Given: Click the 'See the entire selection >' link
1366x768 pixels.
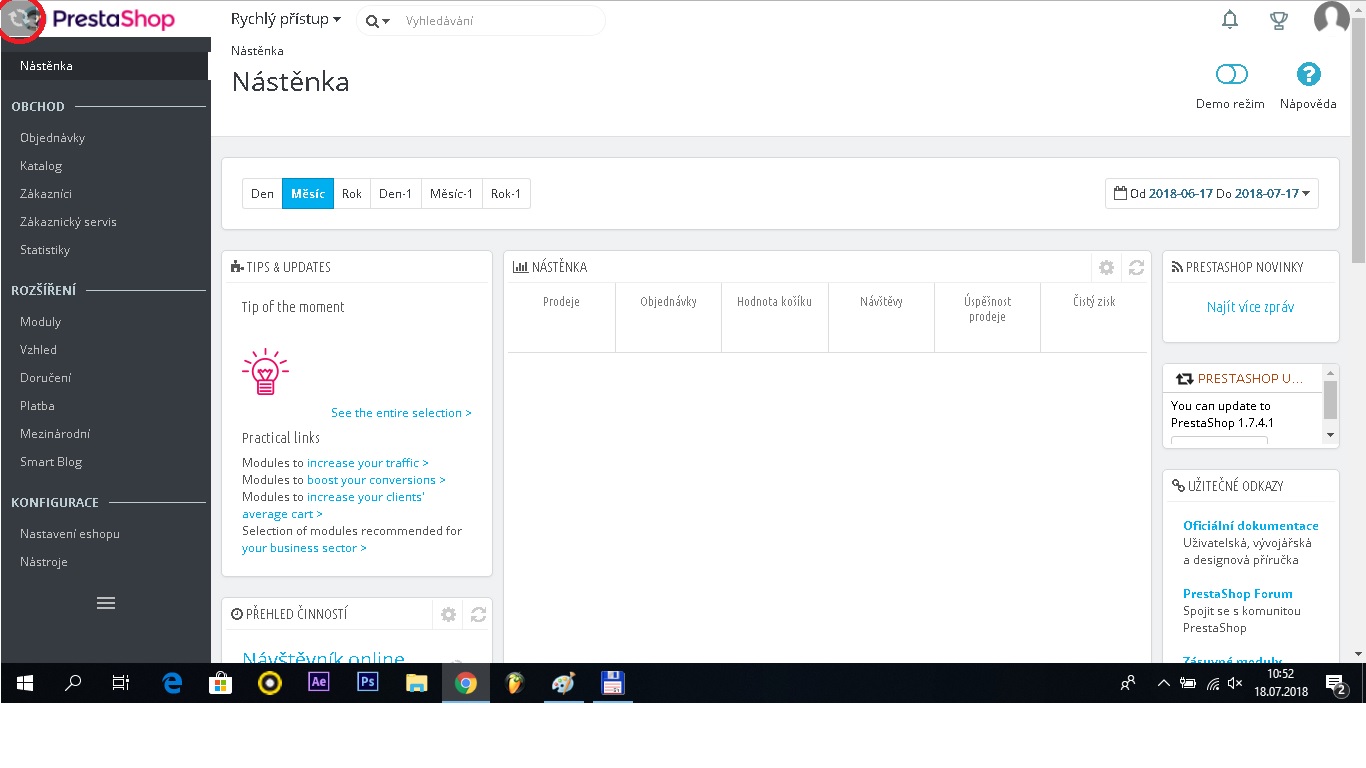Looking at the screenshot, I should 401,413.
